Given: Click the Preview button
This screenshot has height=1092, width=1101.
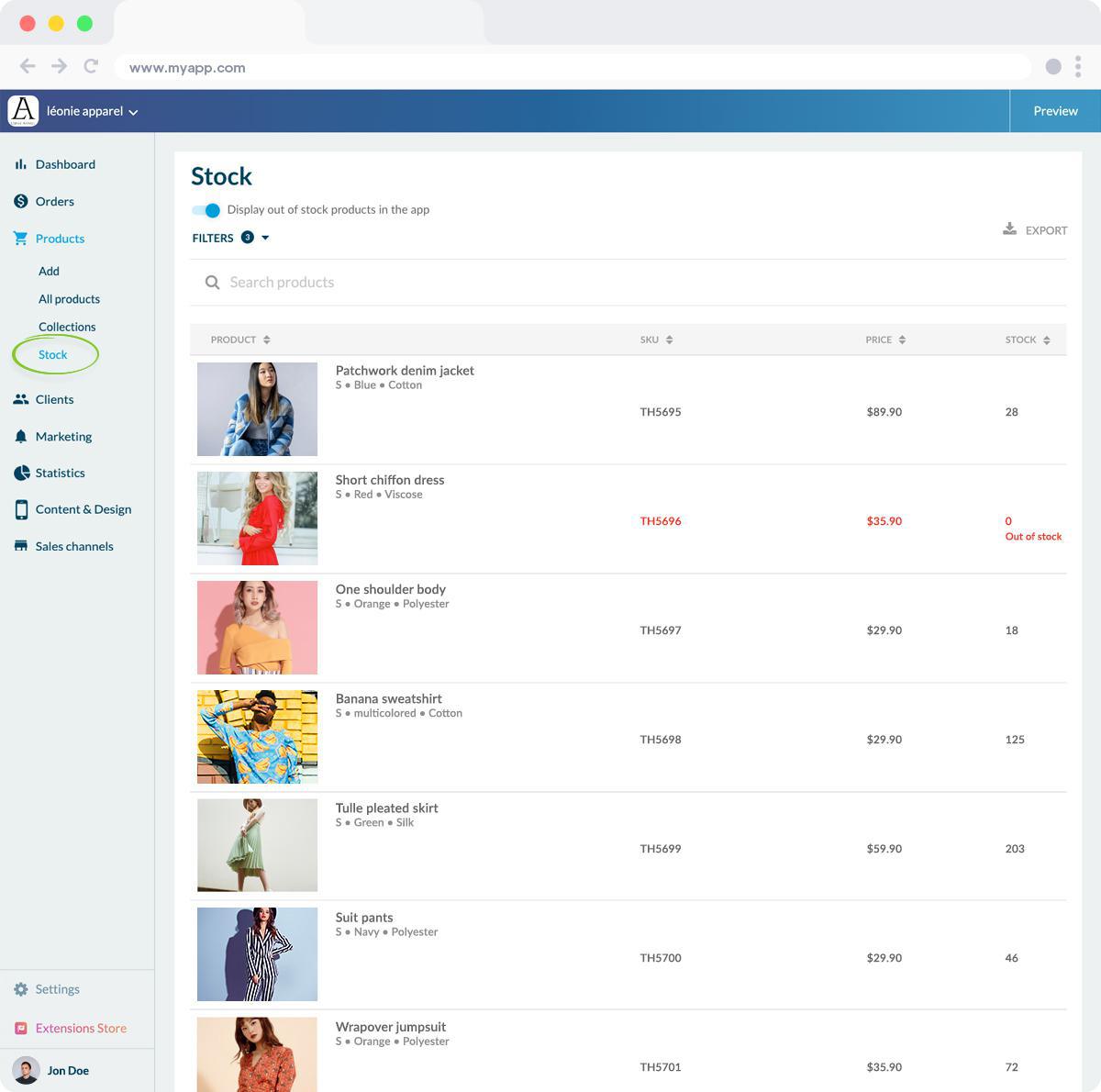Looking at the screenshot, I should click(x=1055, y=111).
